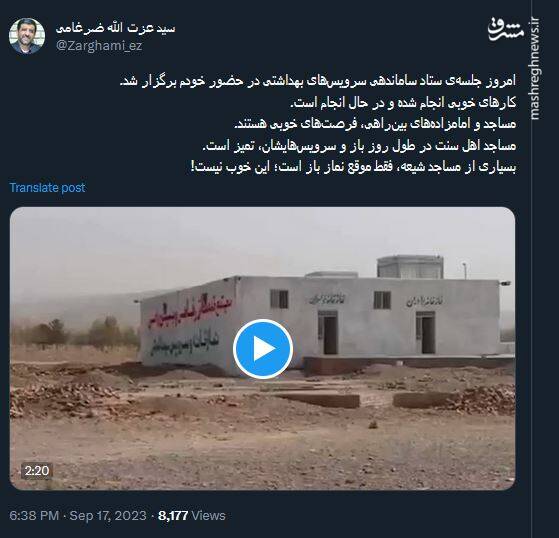The image size is (559, 538).
Task: Click the 2:20 video duration badge
Action: (37, 471)
